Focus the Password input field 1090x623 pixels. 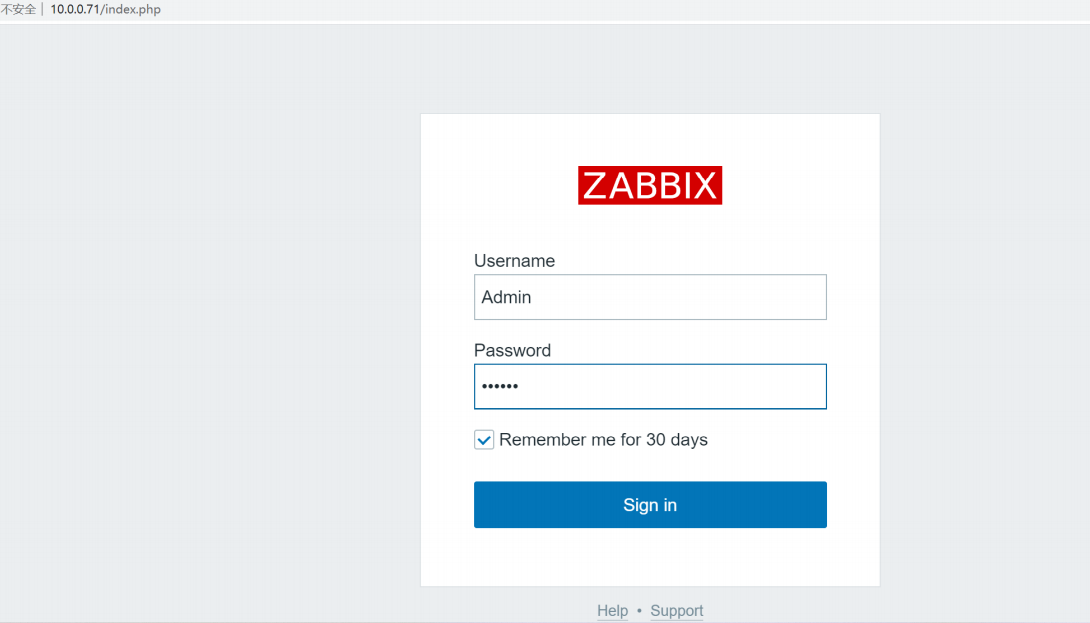click(650, 387)
